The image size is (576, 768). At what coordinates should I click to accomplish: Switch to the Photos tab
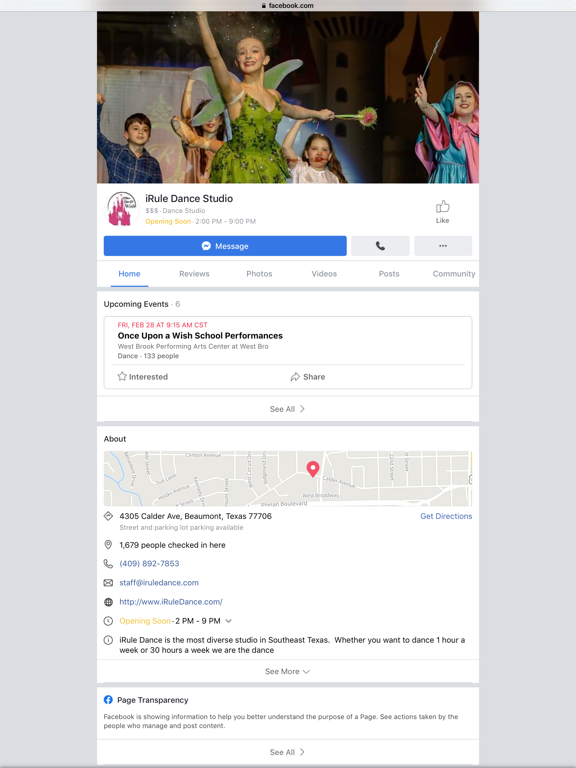(259, 274)
